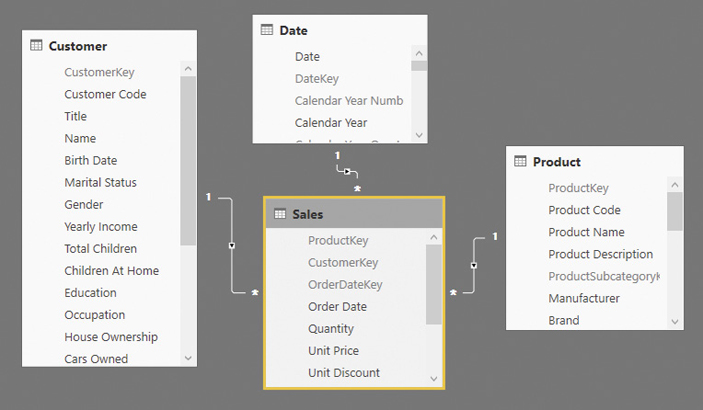Select the Customer-to-Sales relationship direction arrow
This screenshot has width=703, height=410.
coord(232,245)
